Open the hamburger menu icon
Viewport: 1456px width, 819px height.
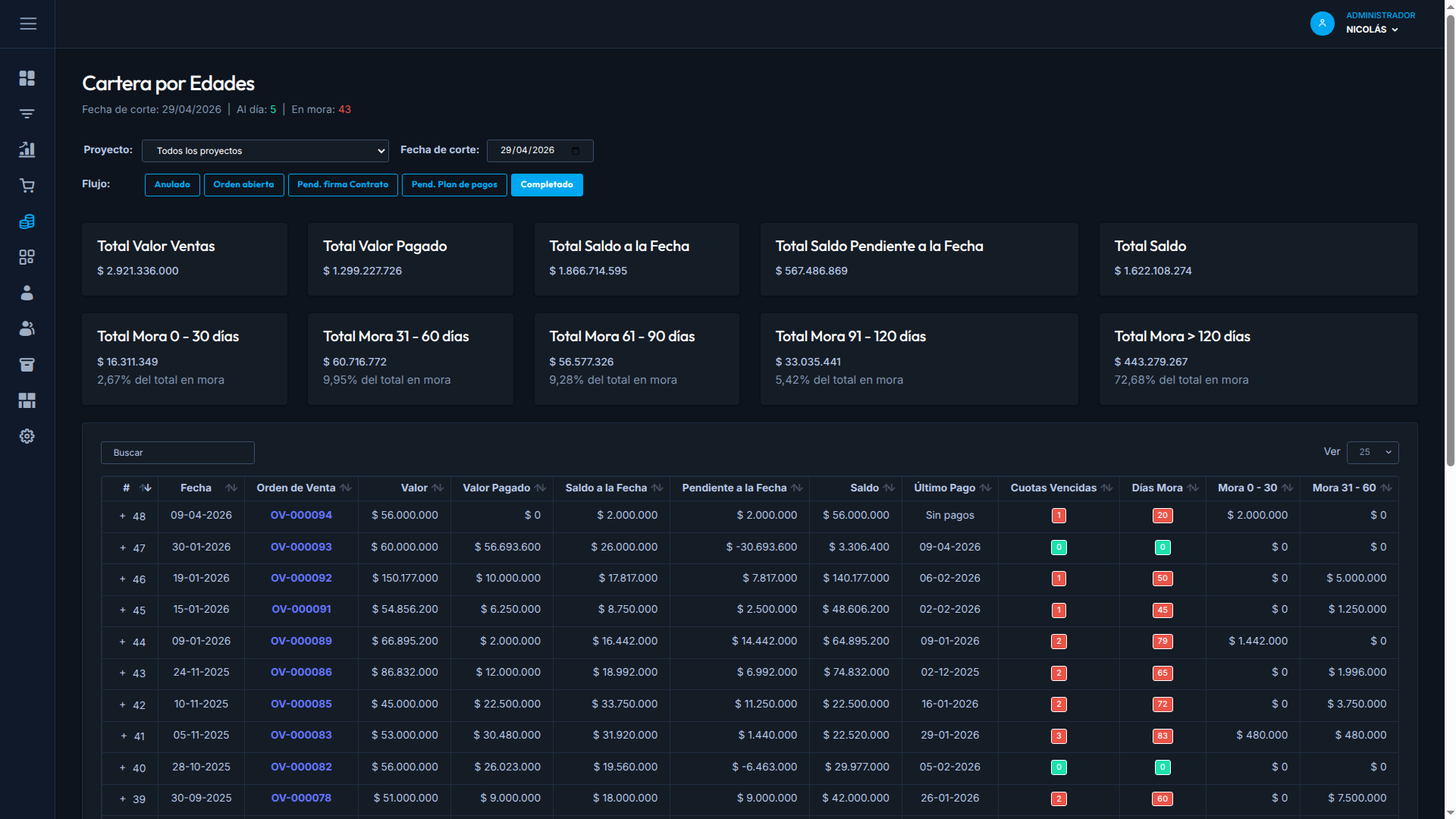click(28, 24)
